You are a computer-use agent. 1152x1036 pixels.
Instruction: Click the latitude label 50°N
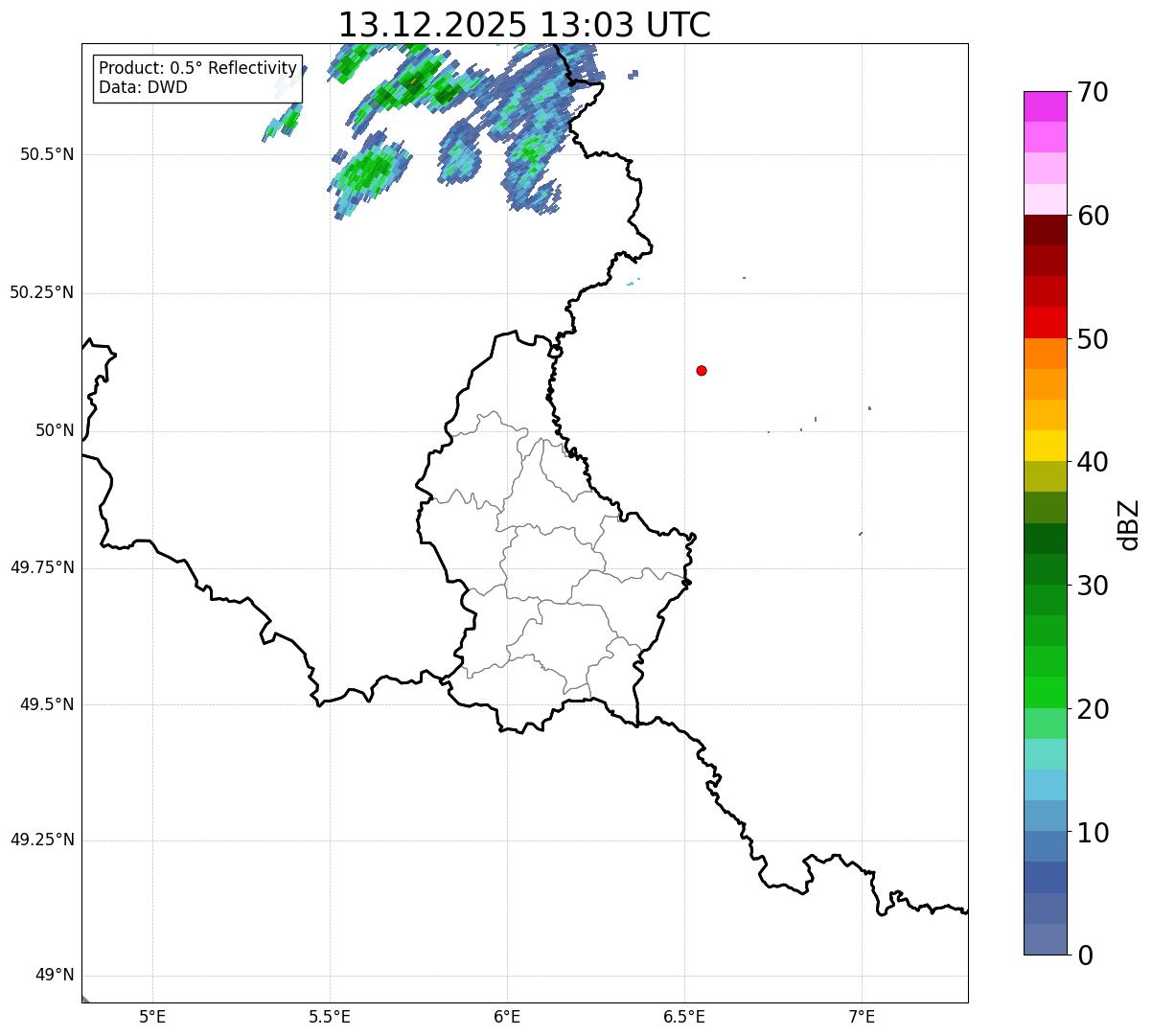[55, 430]
